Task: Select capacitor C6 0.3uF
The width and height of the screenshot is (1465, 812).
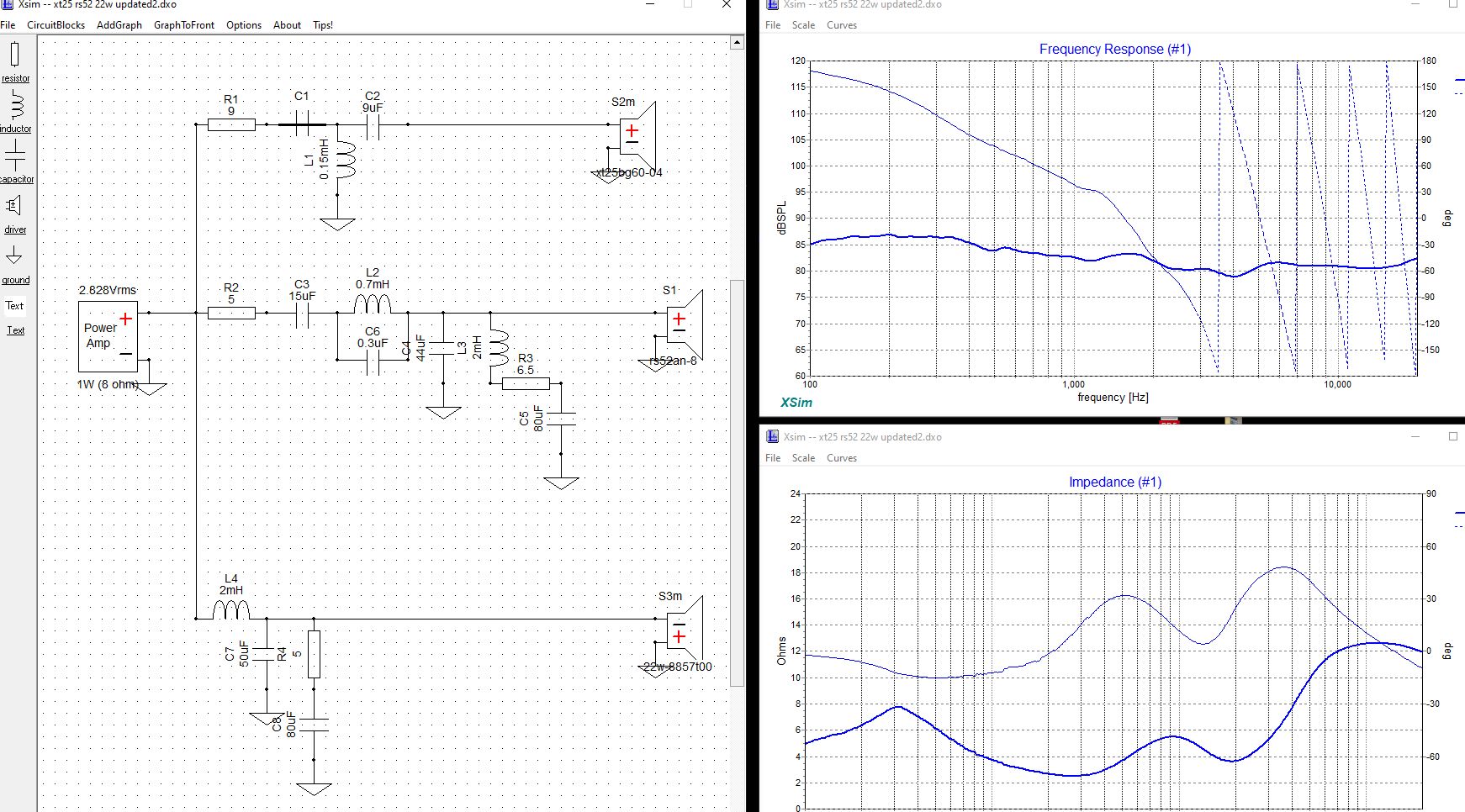Action: (373, 361)
